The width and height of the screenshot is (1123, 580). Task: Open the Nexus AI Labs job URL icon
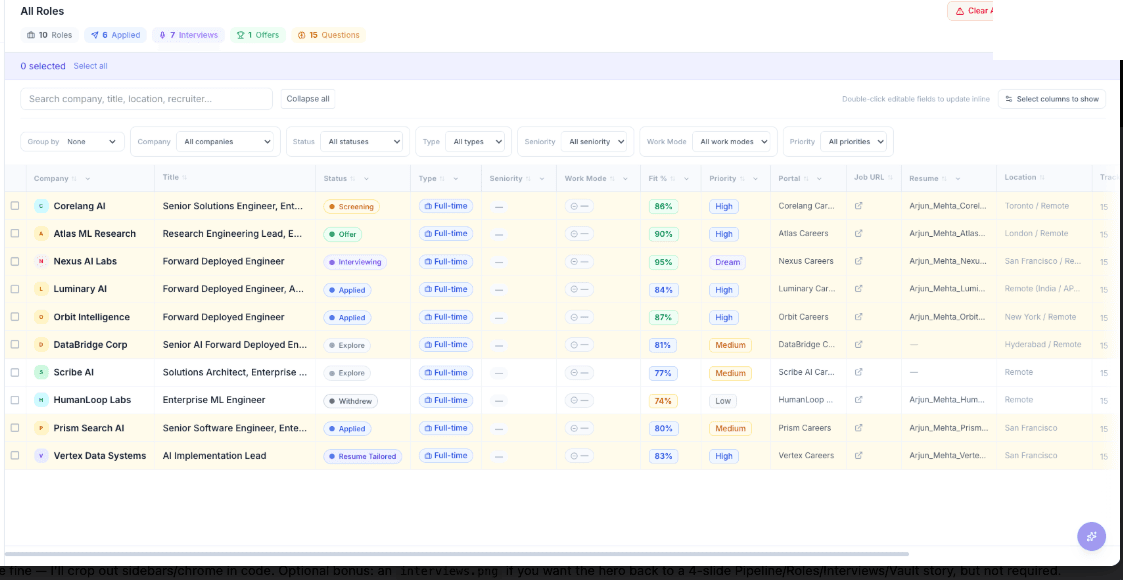point(859,261)
